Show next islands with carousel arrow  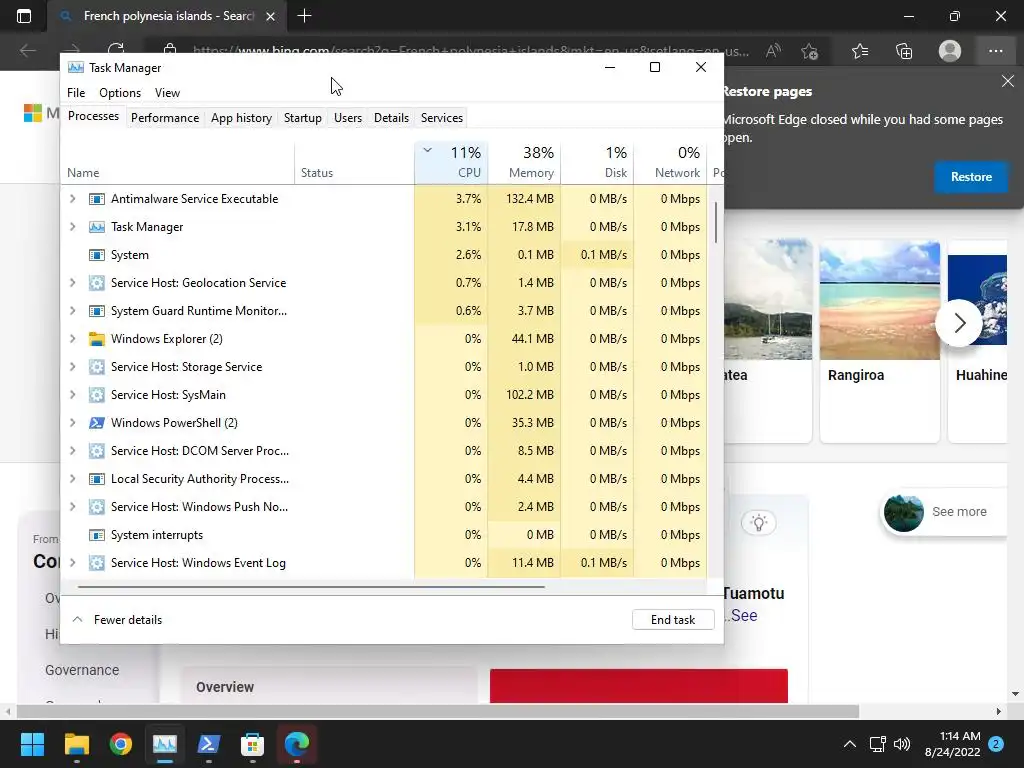[x=959, y=323]
